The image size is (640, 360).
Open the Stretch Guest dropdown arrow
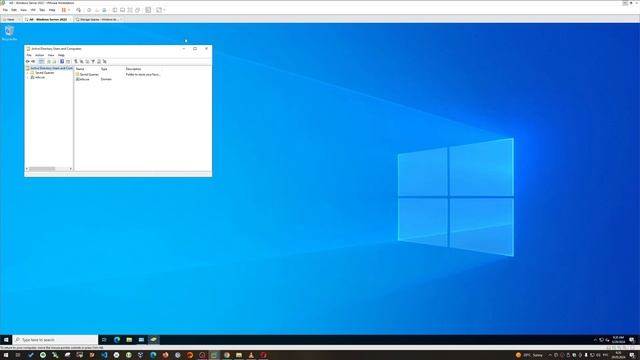(x=164, y=10)
